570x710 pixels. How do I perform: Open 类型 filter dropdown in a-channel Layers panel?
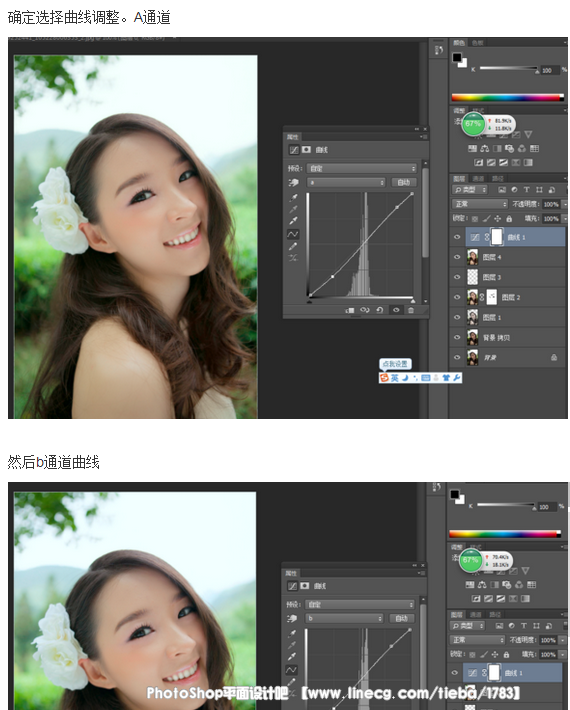(x=470, y=190)
